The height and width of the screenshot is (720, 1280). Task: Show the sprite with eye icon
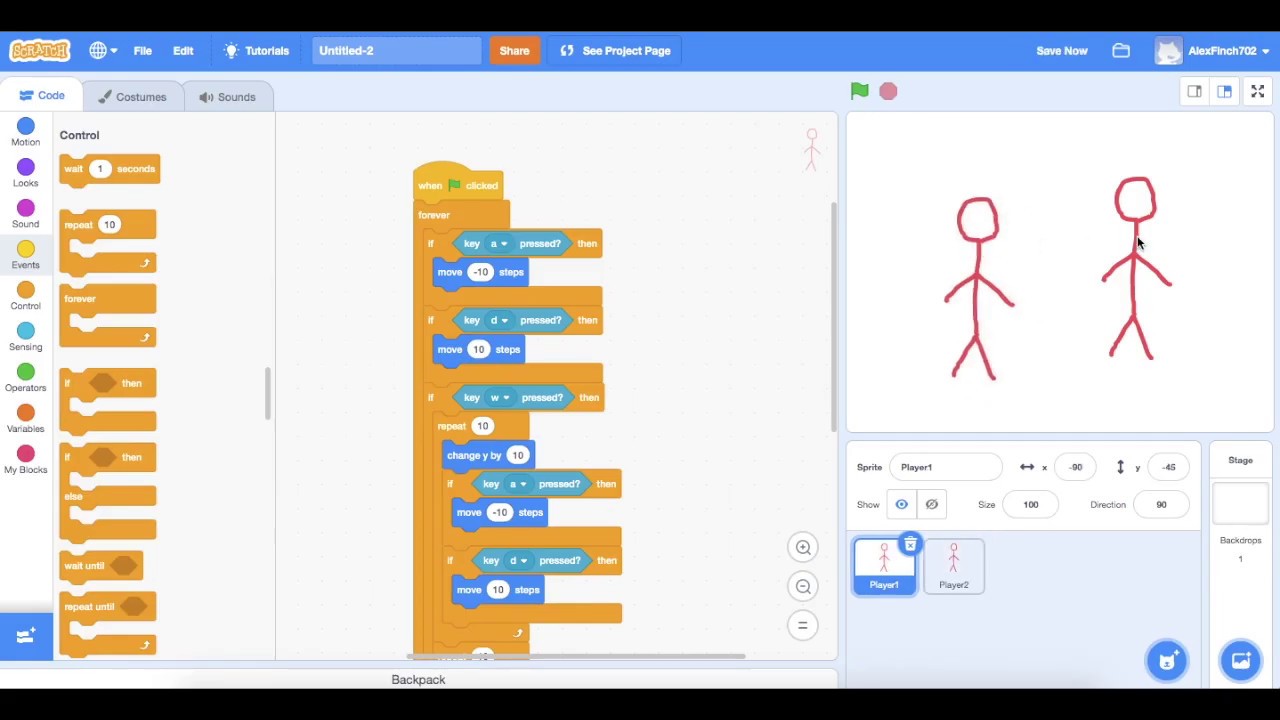tap(901, 504)
